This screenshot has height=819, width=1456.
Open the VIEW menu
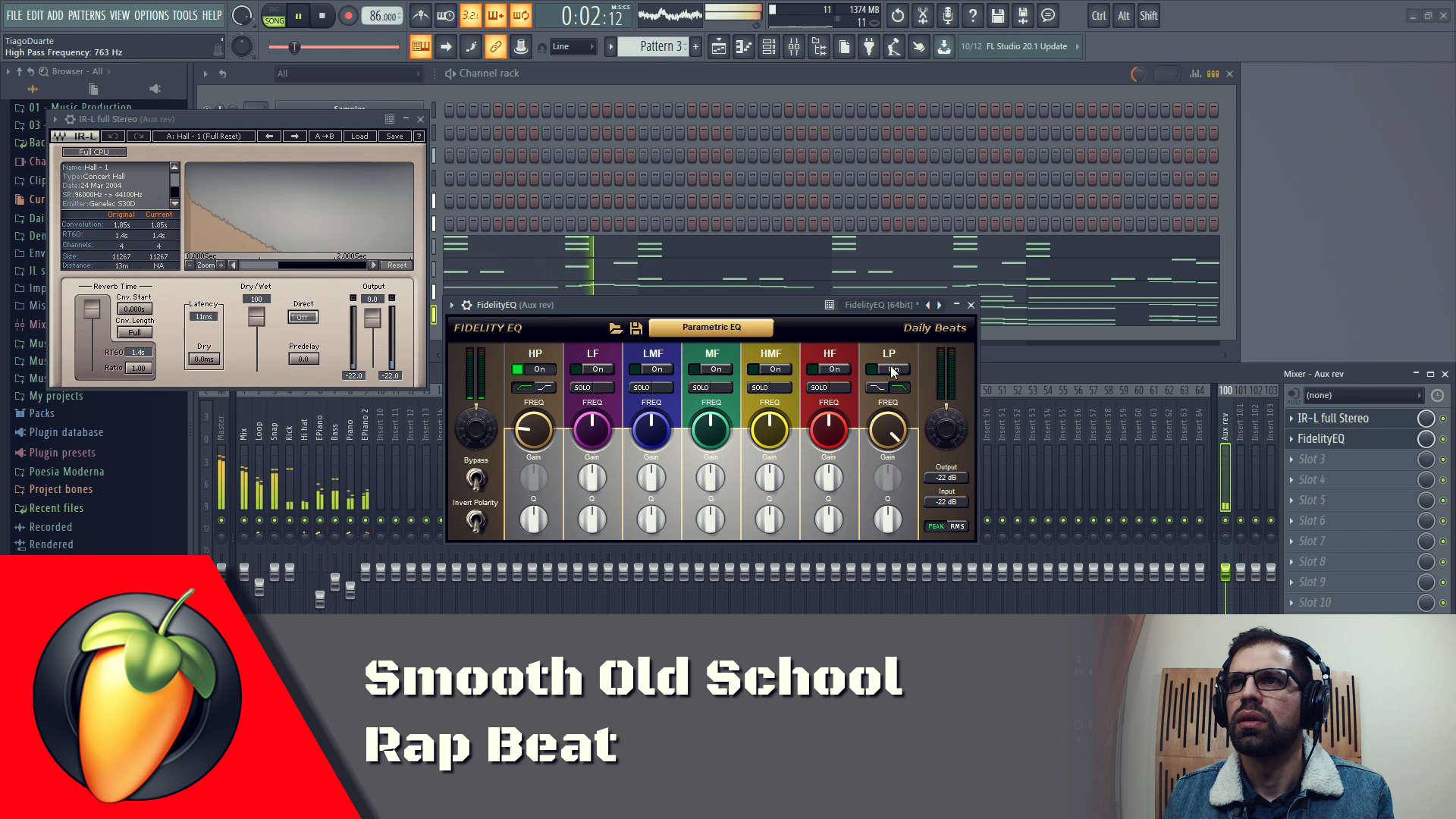click(x=120, y=15)
